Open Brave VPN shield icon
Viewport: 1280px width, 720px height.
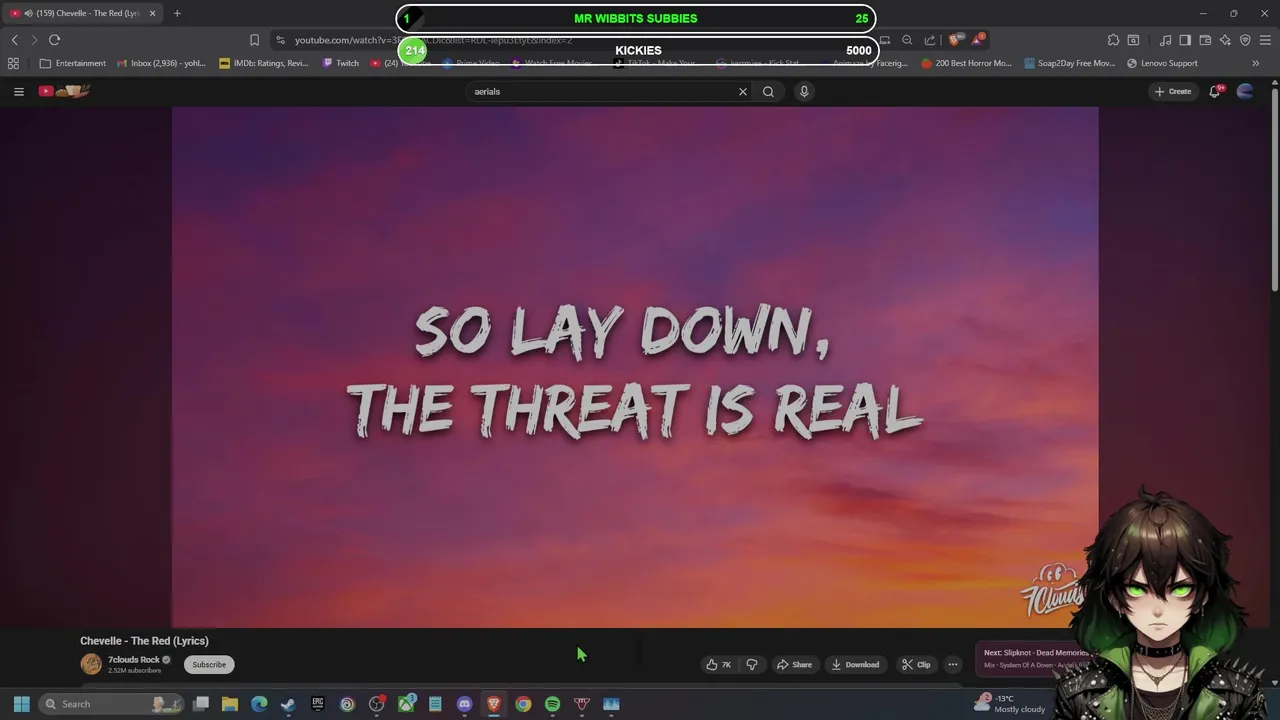point(1245,40)
